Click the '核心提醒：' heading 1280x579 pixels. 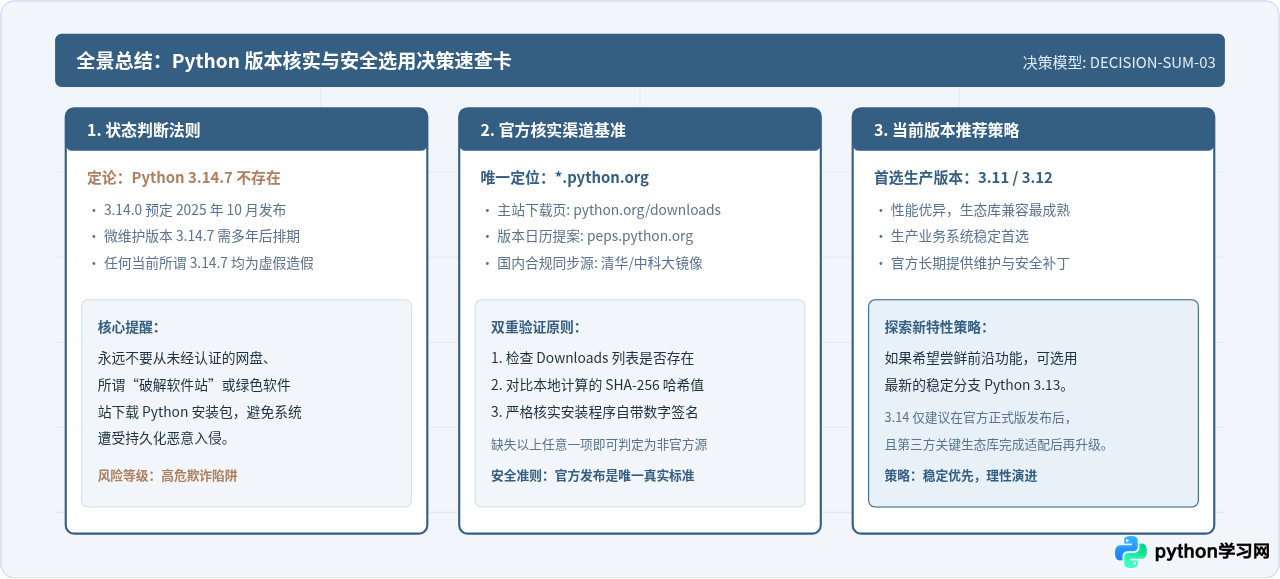point(128,328)
